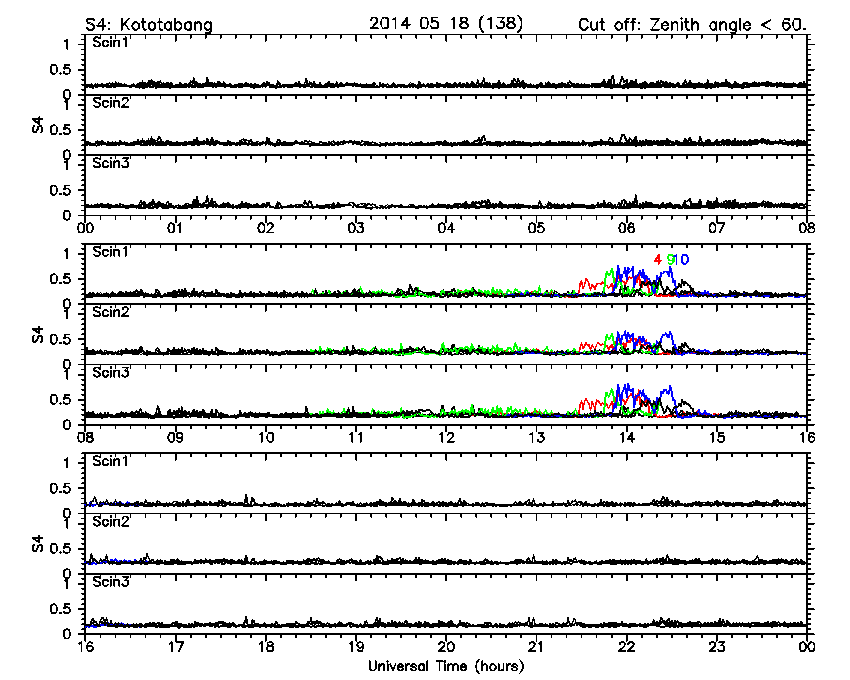Click the '21' hour tick label
The image size is (850, 680).
tap(536, 646)
